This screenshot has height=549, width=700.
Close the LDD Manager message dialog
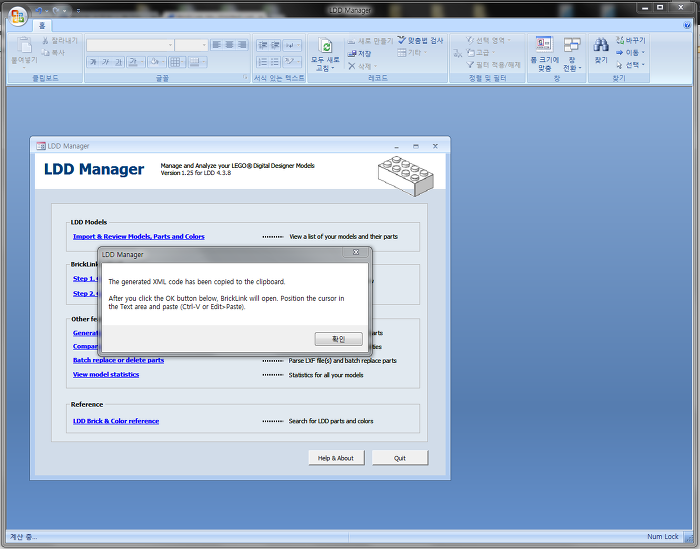tap(356, 252)
